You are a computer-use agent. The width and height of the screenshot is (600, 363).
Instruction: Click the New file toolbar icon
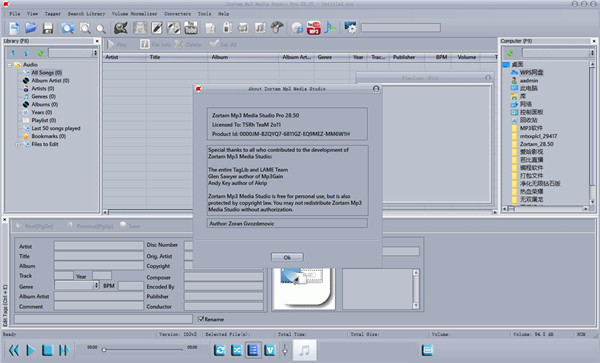(14, 28)
